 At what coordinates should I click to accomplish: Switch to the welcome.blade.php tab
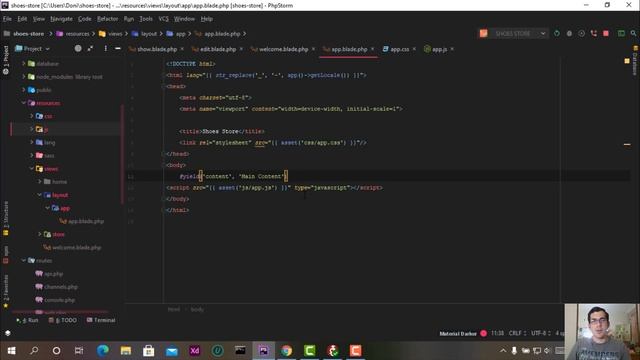tap(283, 49)
